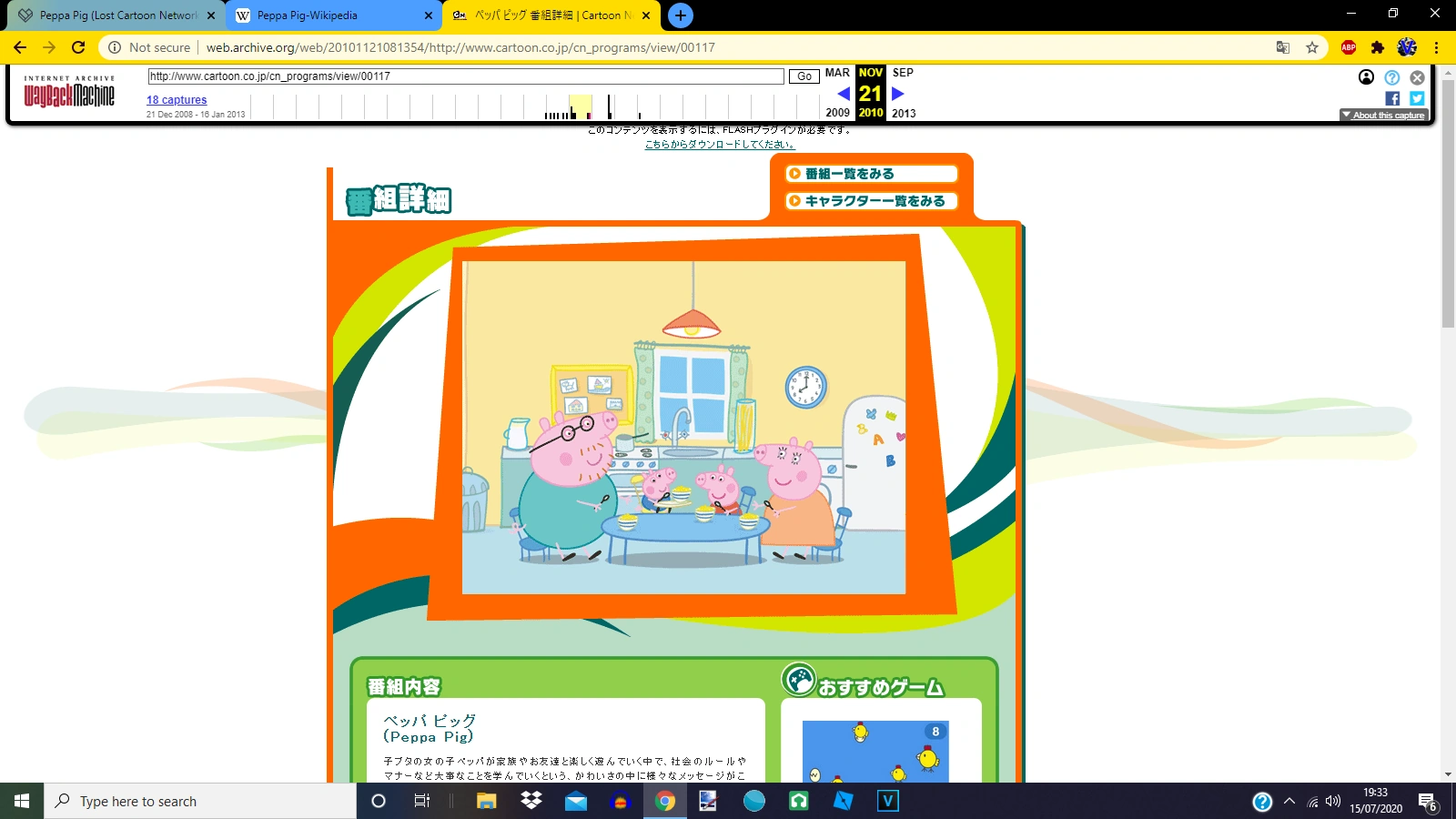Close the Peppa Pig-Wikipedia tab
Screen dimensions: 1456x819
tap(429, 15)
